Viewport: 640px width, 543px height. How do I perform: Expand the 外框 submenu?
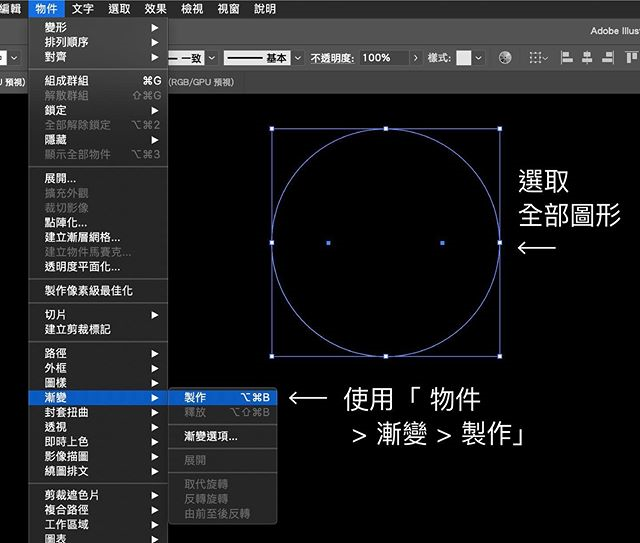click(98, 368)
